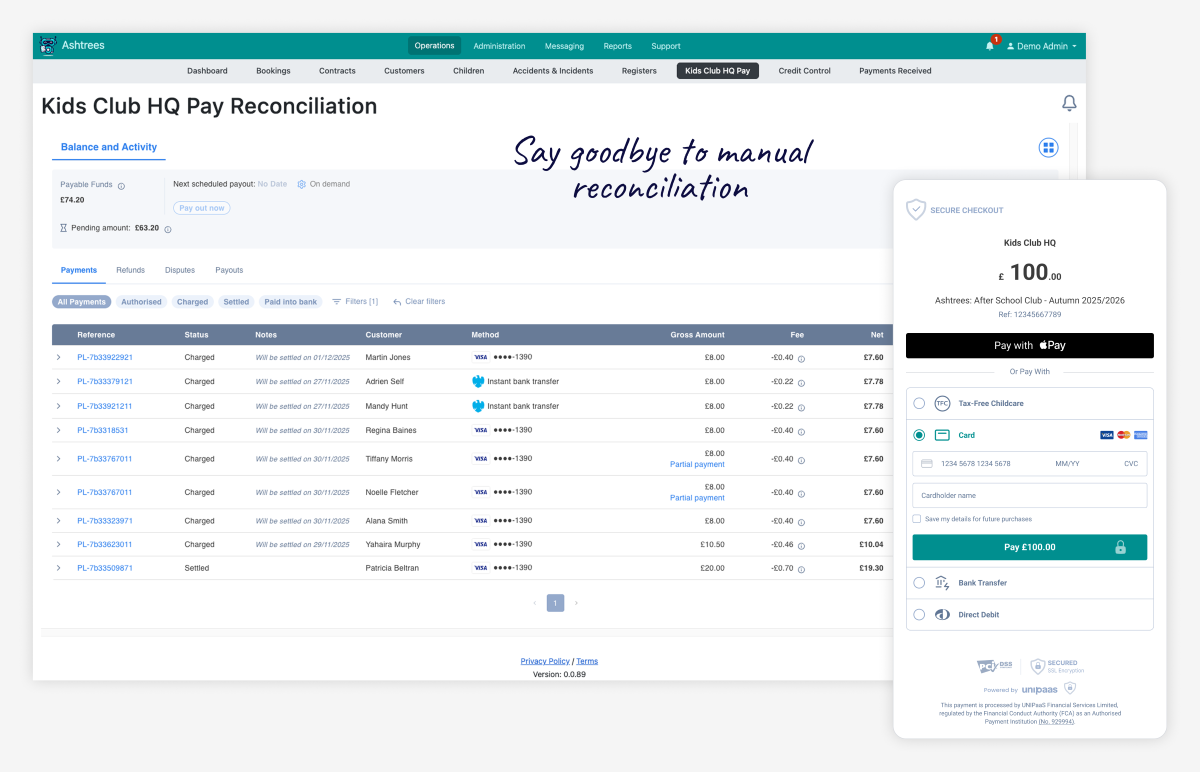
Task: Switch to the Refunds tab
Action: [x=130, y=270]
